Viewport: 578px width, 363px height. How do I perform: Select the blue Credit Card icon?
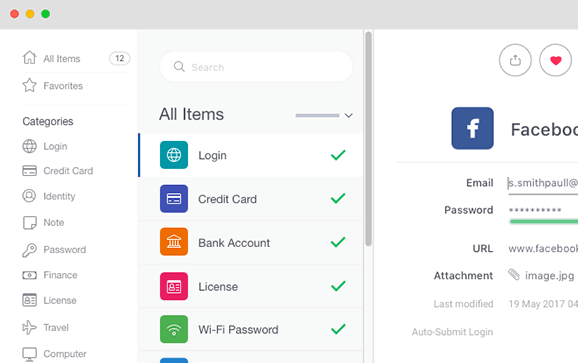174,199
